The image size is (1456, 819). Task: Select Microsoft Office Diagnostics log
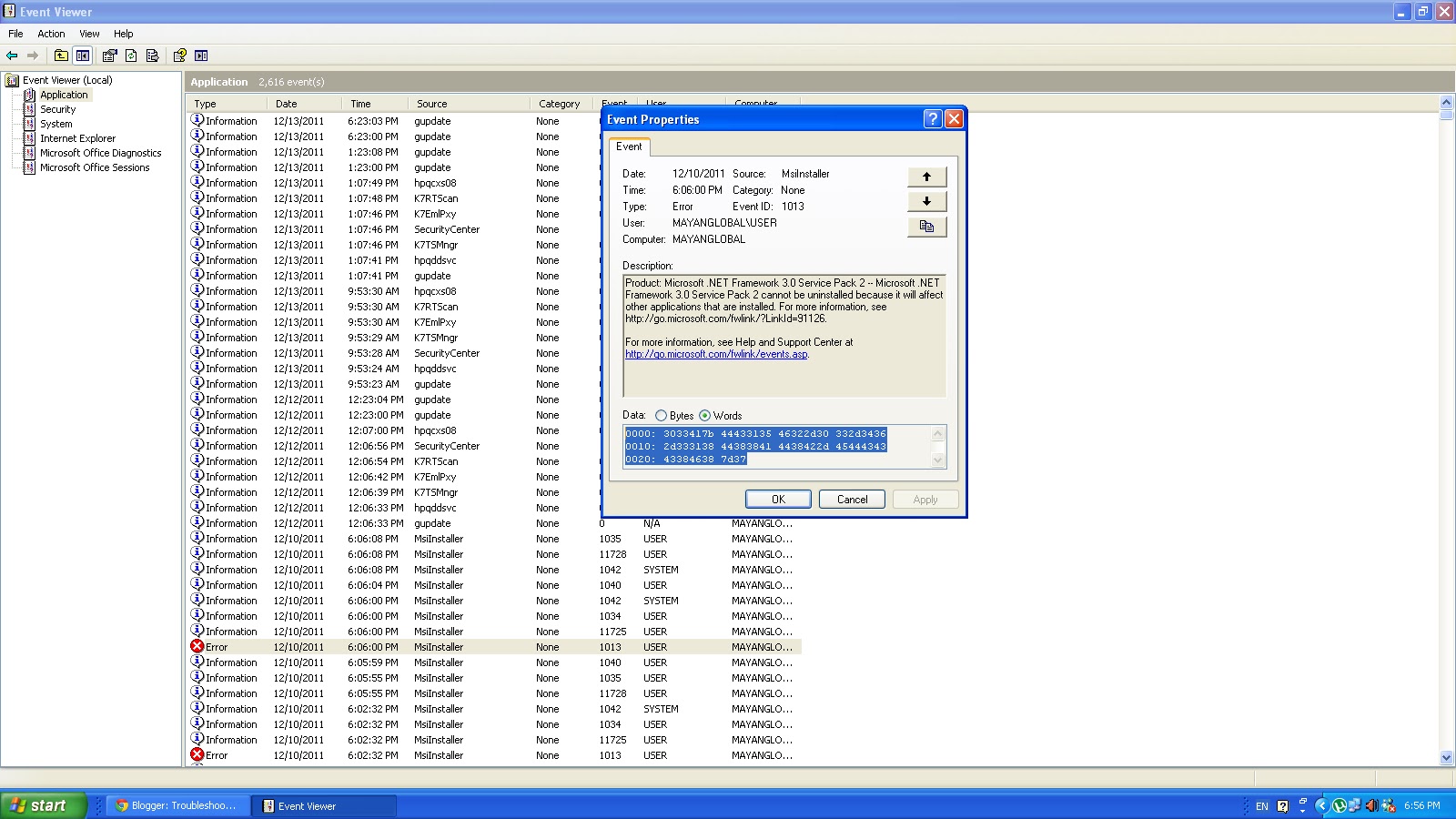(100, 153)
